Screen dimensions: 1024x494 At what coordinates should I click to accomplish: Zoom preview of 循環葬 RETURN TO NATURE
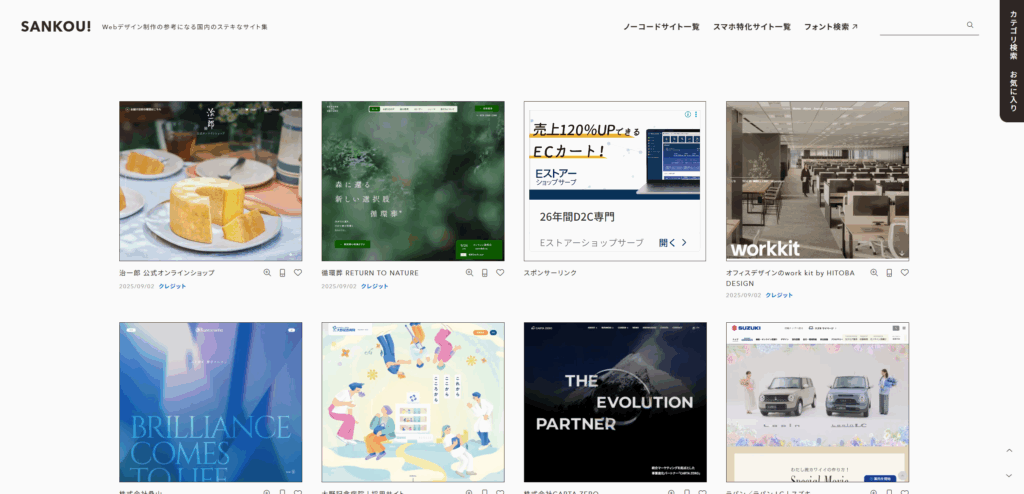coord(470,272)
